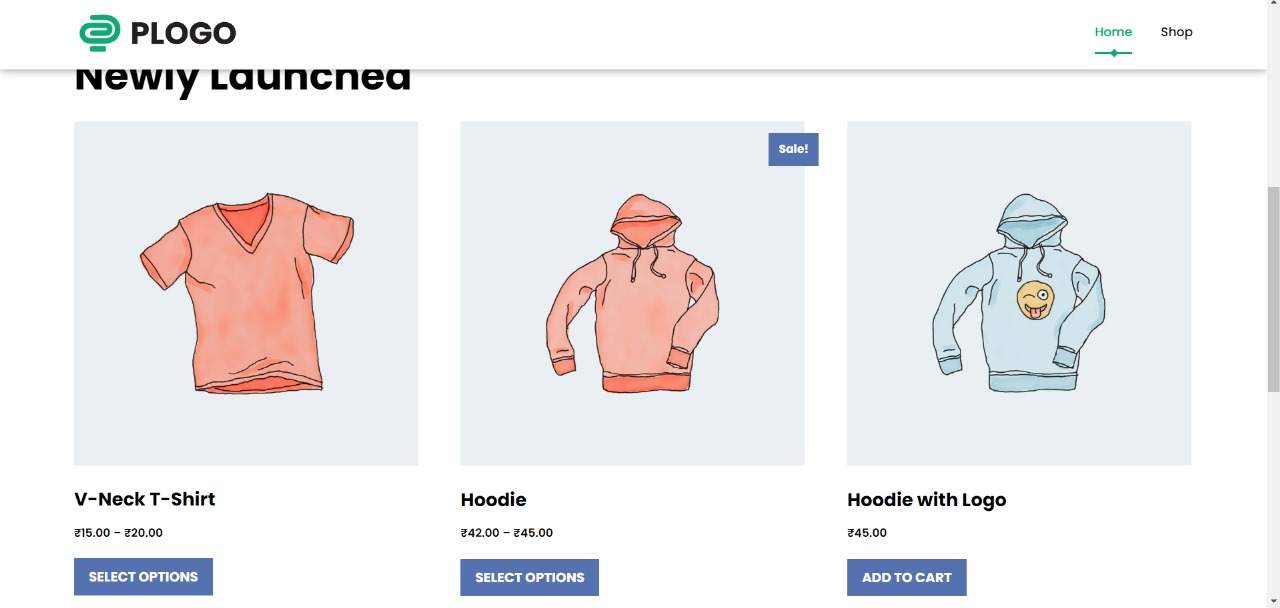Click the Hoodie with Logo price
Viewport: 1280px width, 608px height.
click(866, 533)
